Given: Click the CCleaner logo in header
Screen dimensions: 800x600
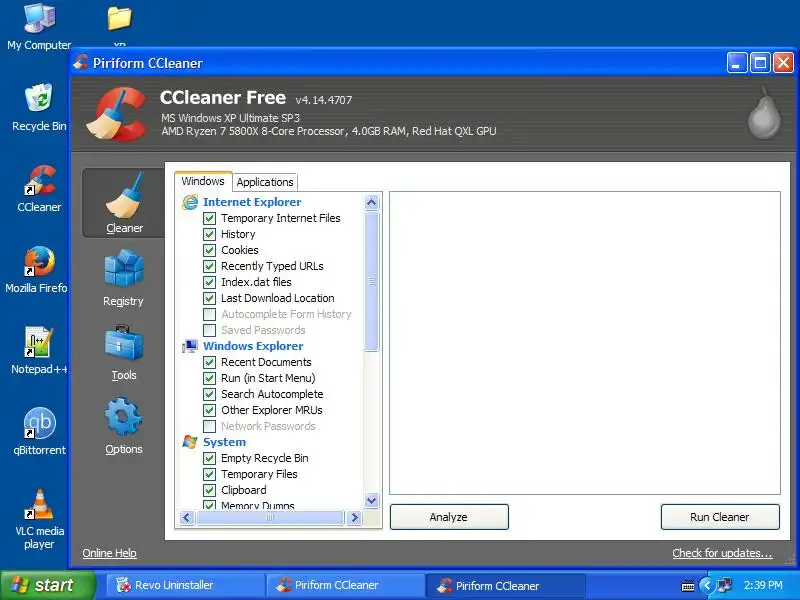Looking at the screenshot, I should click(x=117, y=114).
